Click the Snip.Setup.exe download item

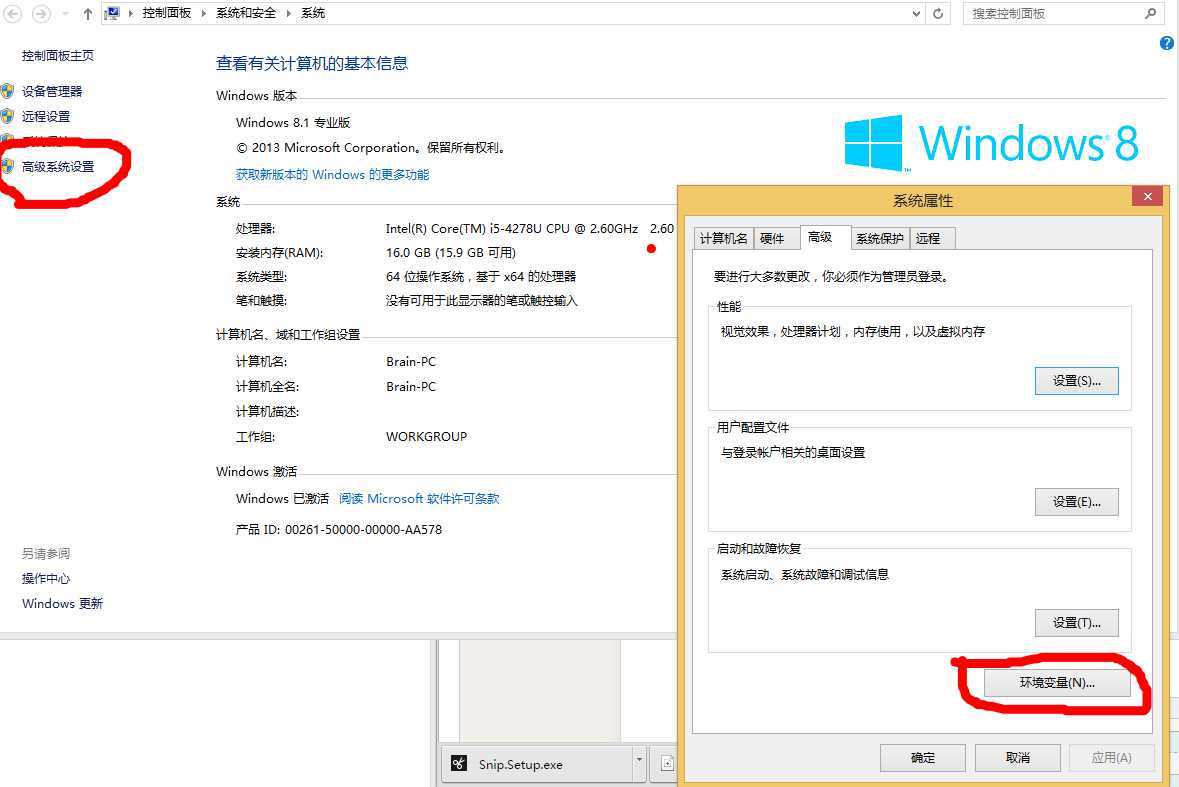pos(537,764)
